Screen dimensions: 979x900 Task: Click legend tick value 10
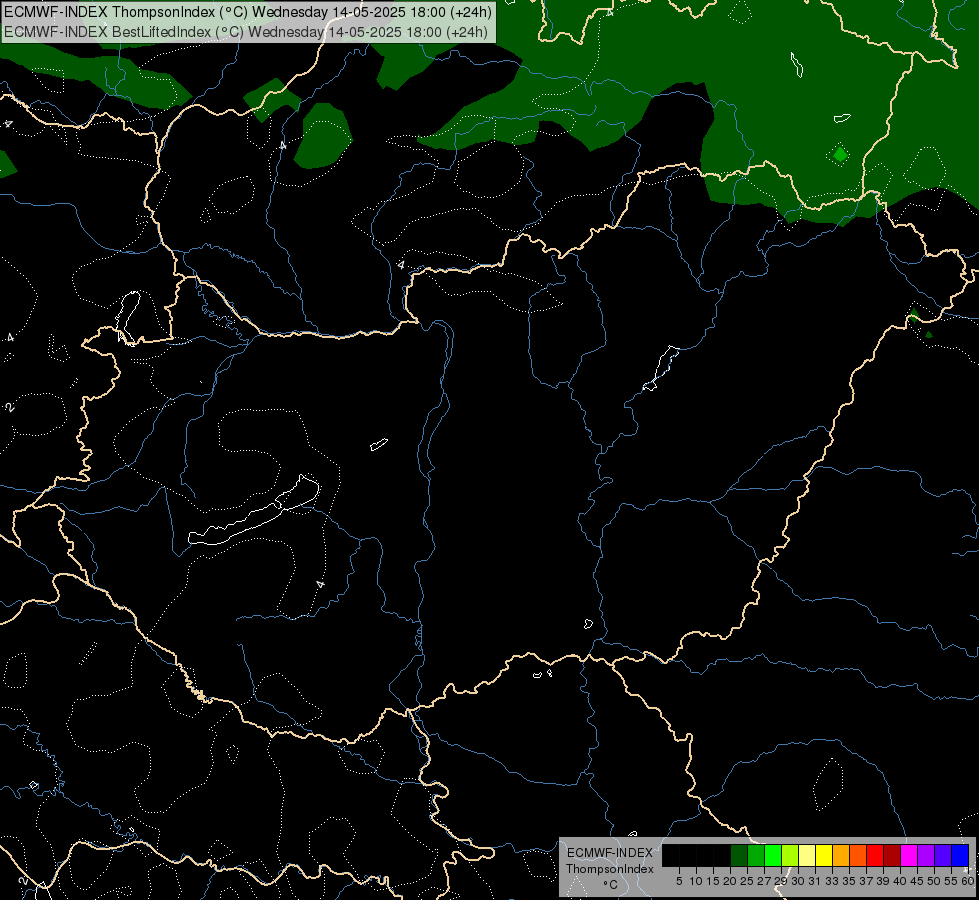click(x=696, y=881)
